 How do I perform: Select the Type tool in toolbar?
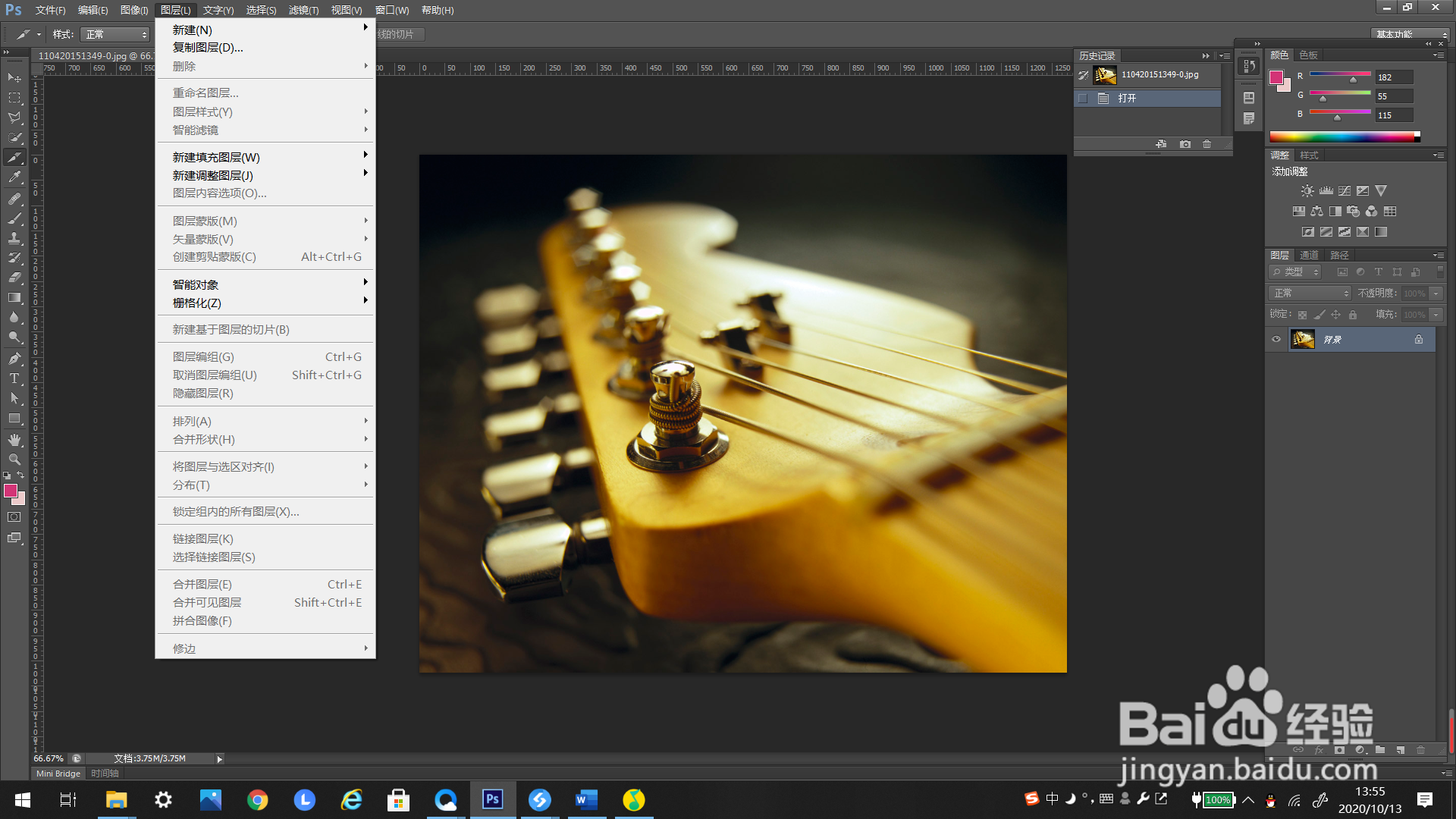point(14,378)
